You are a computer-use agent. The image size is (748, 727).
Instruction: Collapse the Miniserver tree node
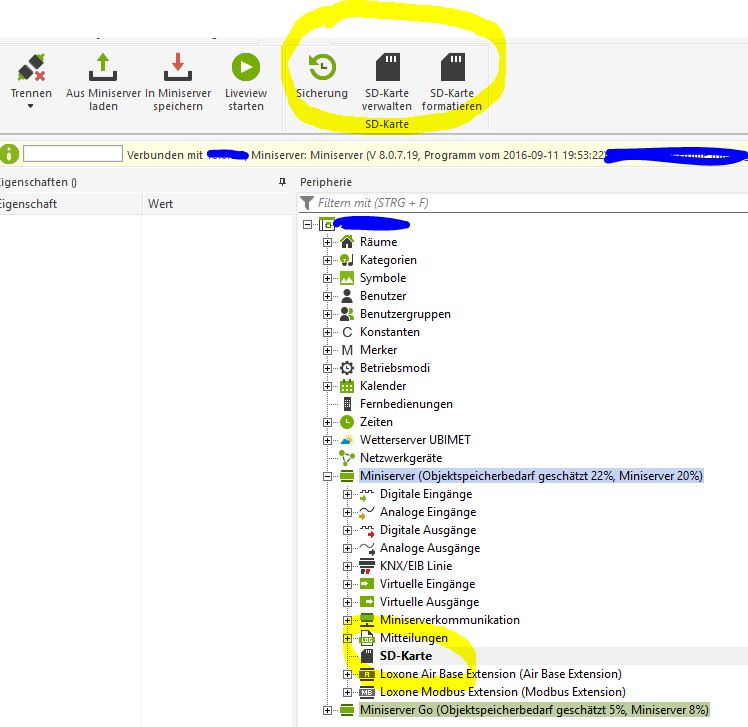pyautogui.click(x=327, y=476)
